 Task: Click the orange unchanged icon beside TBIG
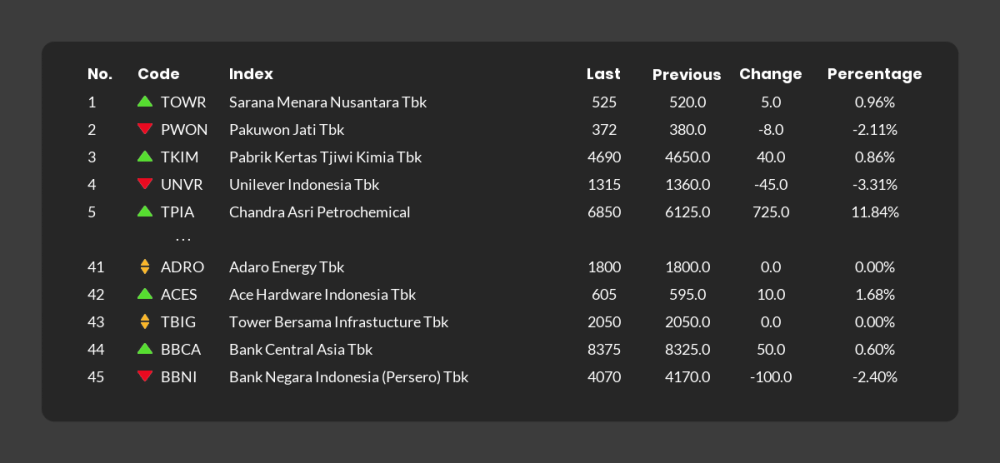(x=145, y=321)
